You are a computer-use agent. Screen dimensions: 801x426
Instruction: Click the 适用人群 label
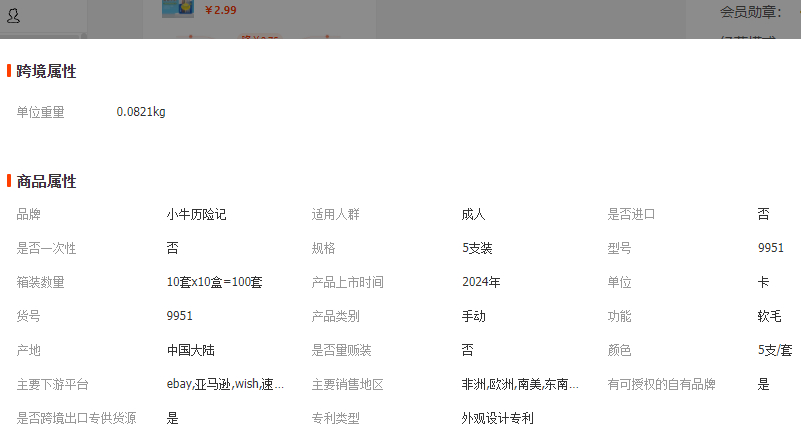(x=336, y=214)
